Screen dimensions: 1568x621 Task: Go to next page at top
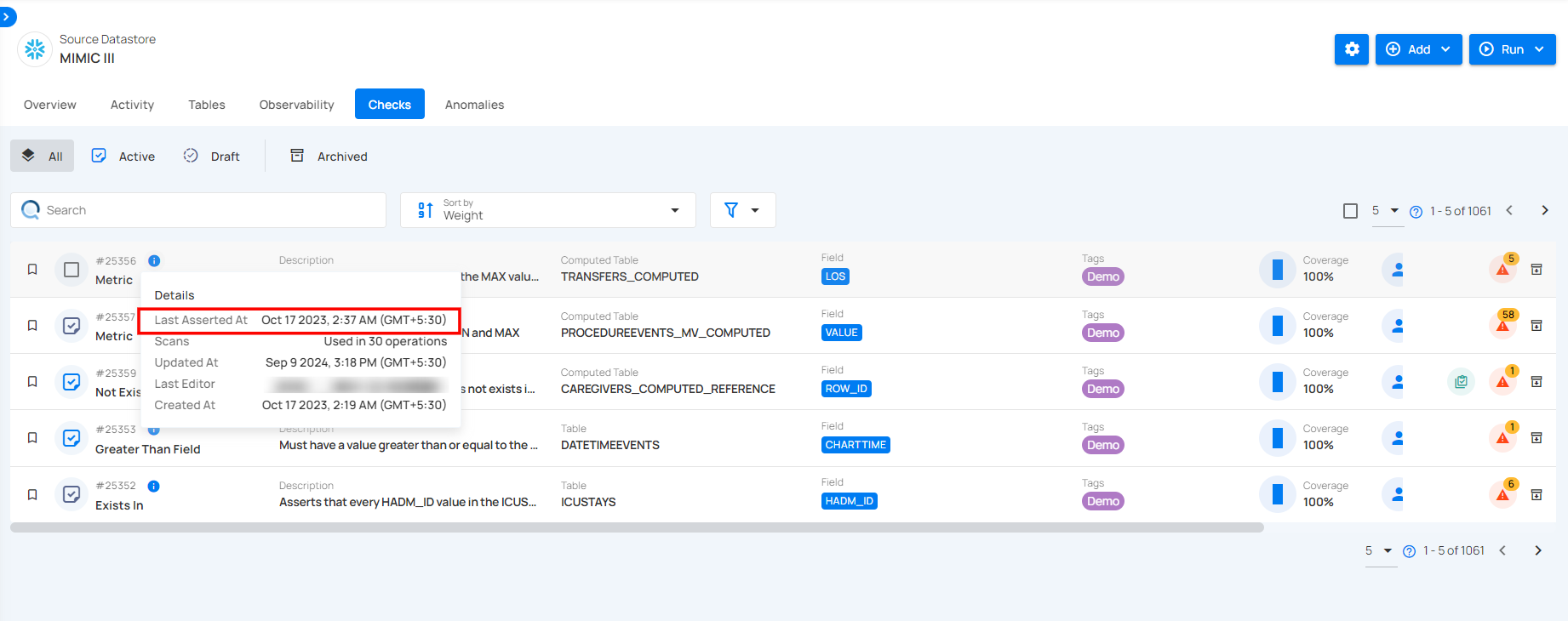(x=1545, y=210)
